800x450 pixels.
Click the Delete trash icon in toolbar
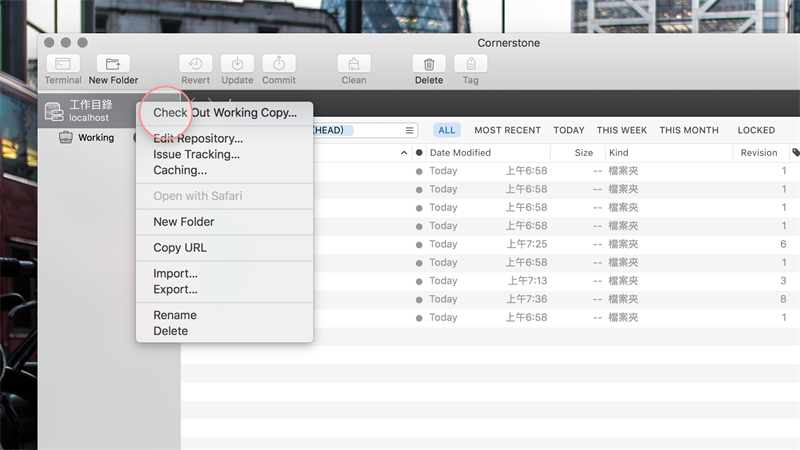point(428,64)
